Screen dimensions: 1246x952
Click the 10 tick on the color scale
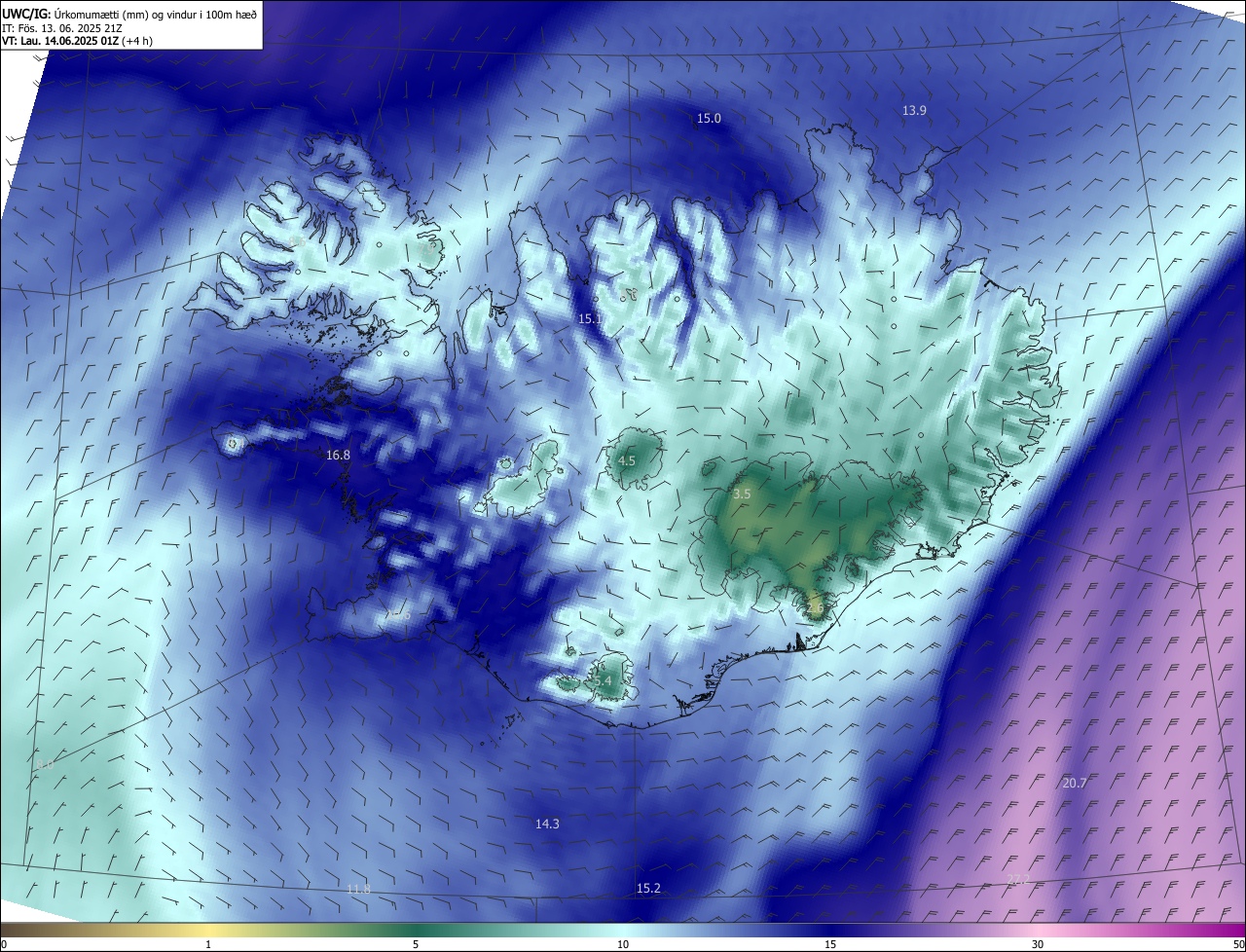pos(623,944)
